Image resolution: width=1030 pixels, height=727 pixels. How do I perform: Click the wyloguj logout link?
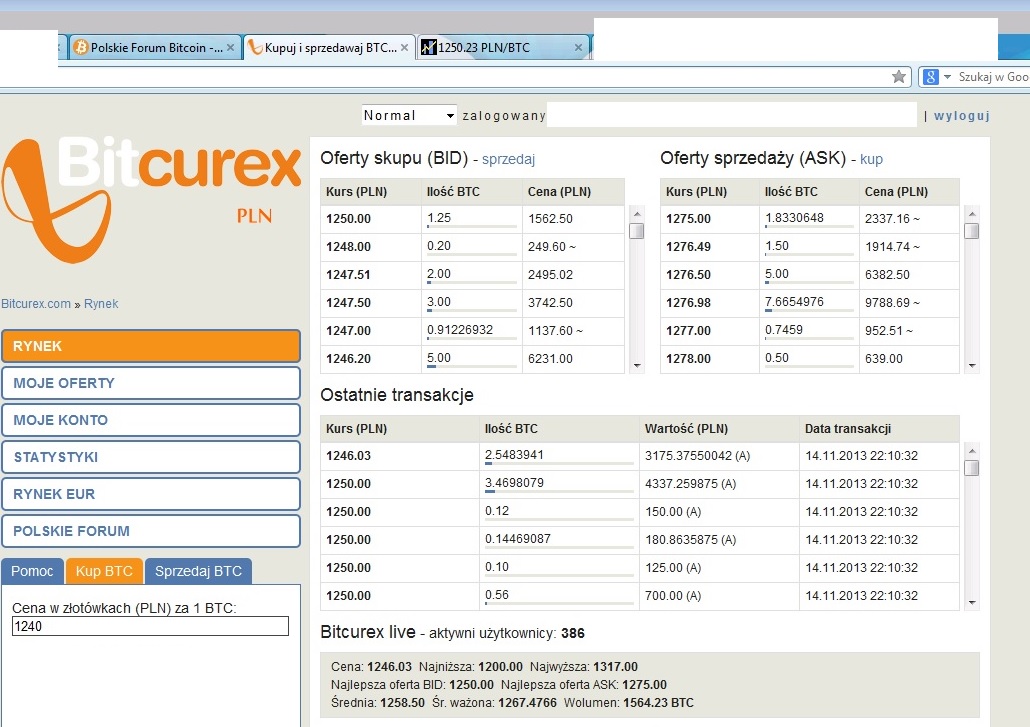pos(962,116)
